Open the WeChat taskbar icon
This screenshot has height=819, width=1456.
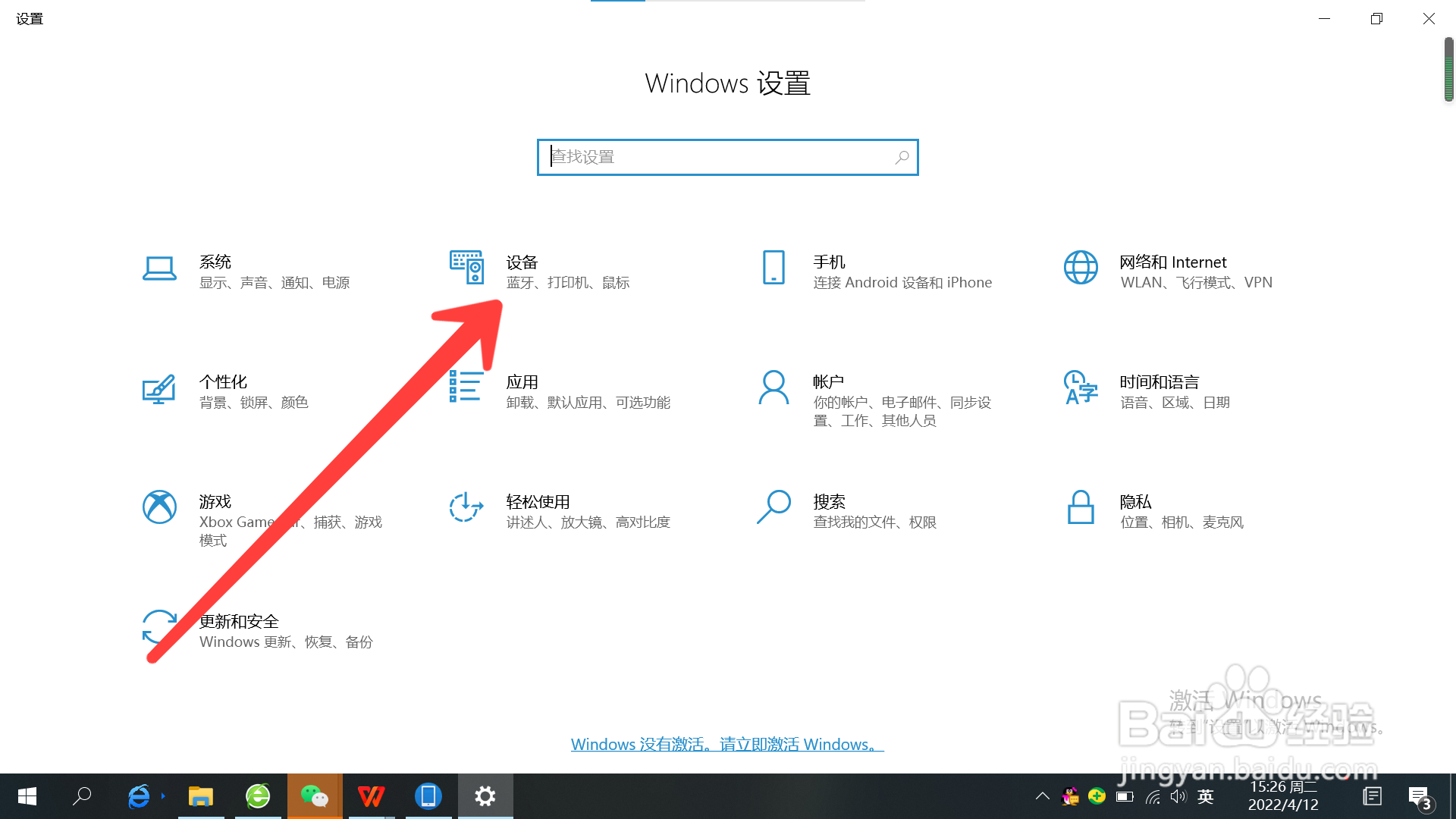[315, 796]
